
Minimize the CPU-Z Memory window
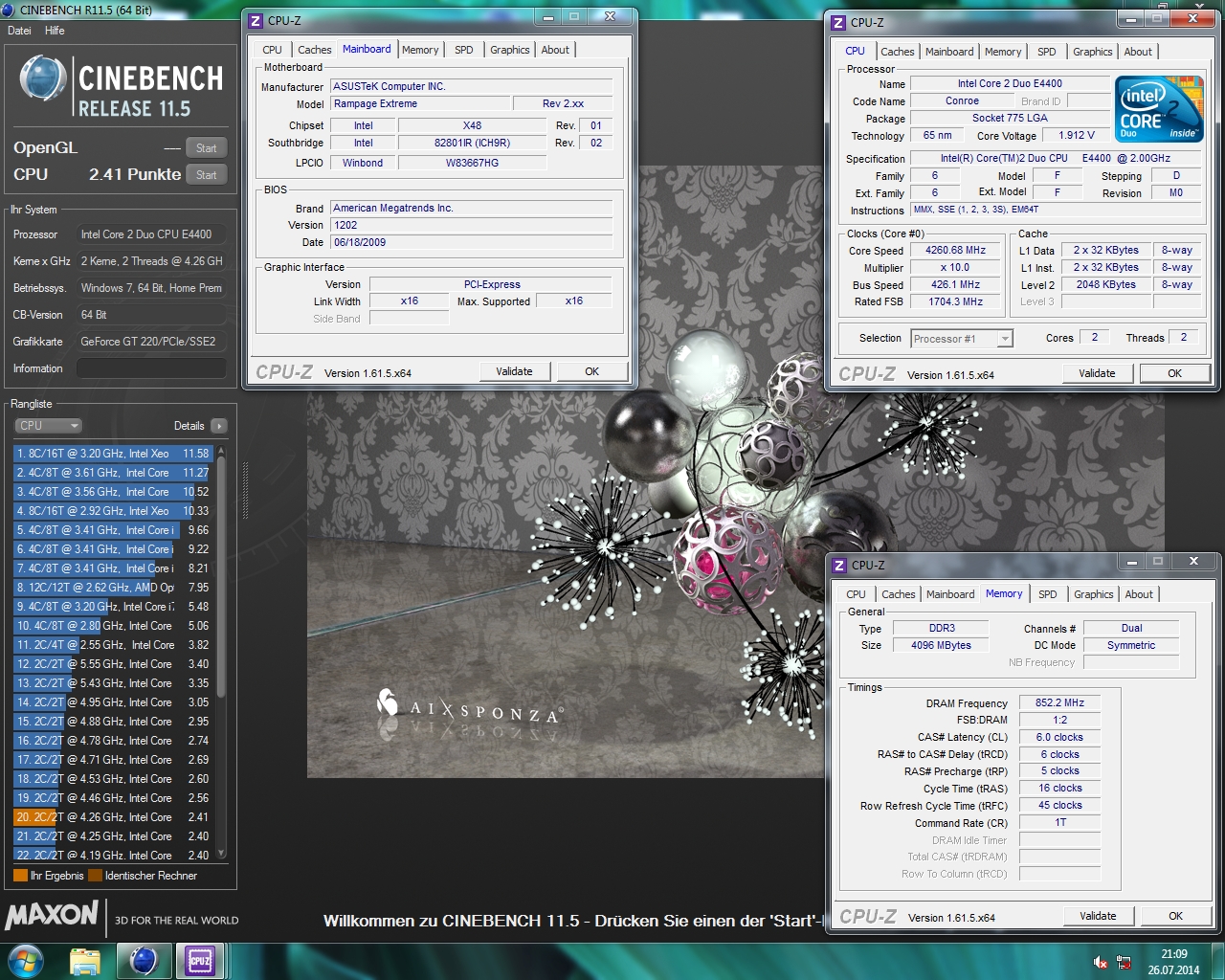pos(1132,562)
